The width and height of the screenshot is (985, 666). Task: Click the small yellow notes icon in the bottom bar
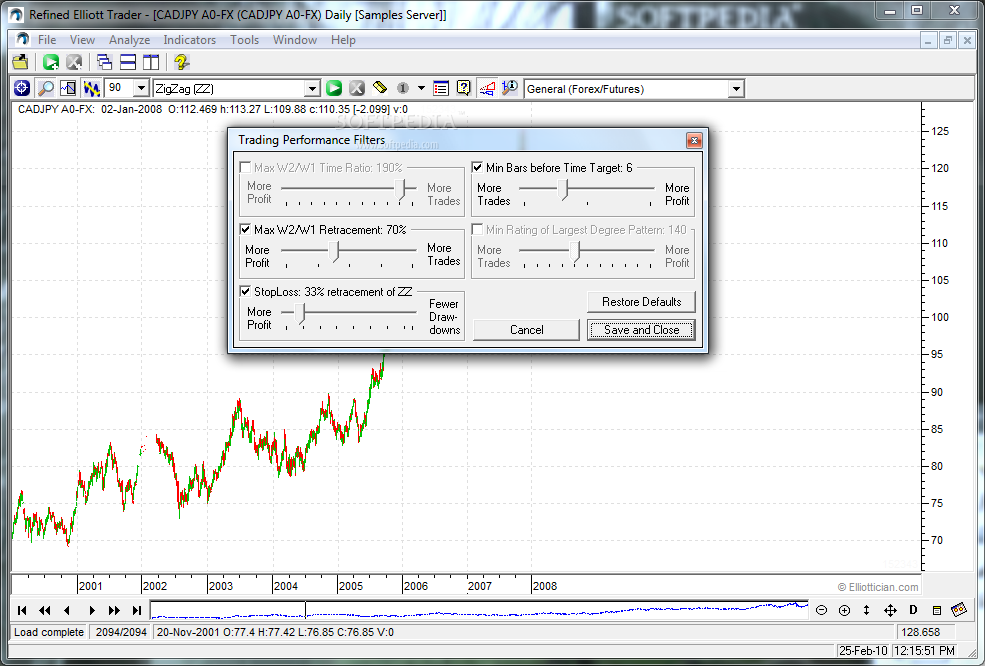pos(937,610)
